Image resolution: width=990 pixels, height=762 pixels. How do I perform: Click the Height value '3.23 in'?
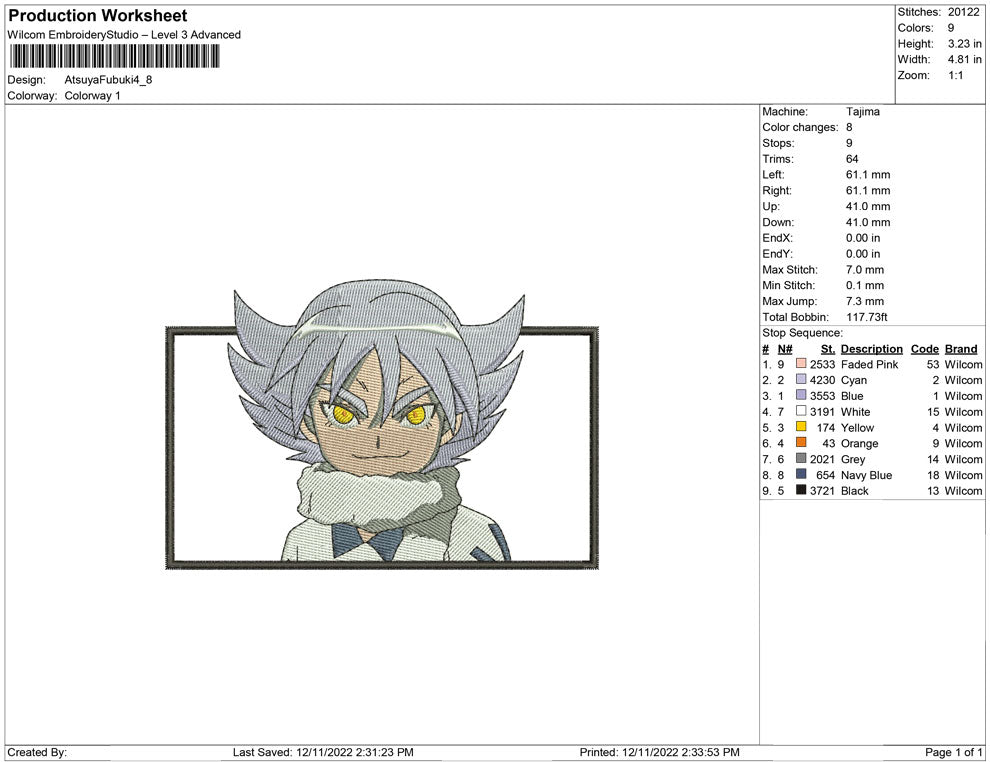(x=965, y=44)
